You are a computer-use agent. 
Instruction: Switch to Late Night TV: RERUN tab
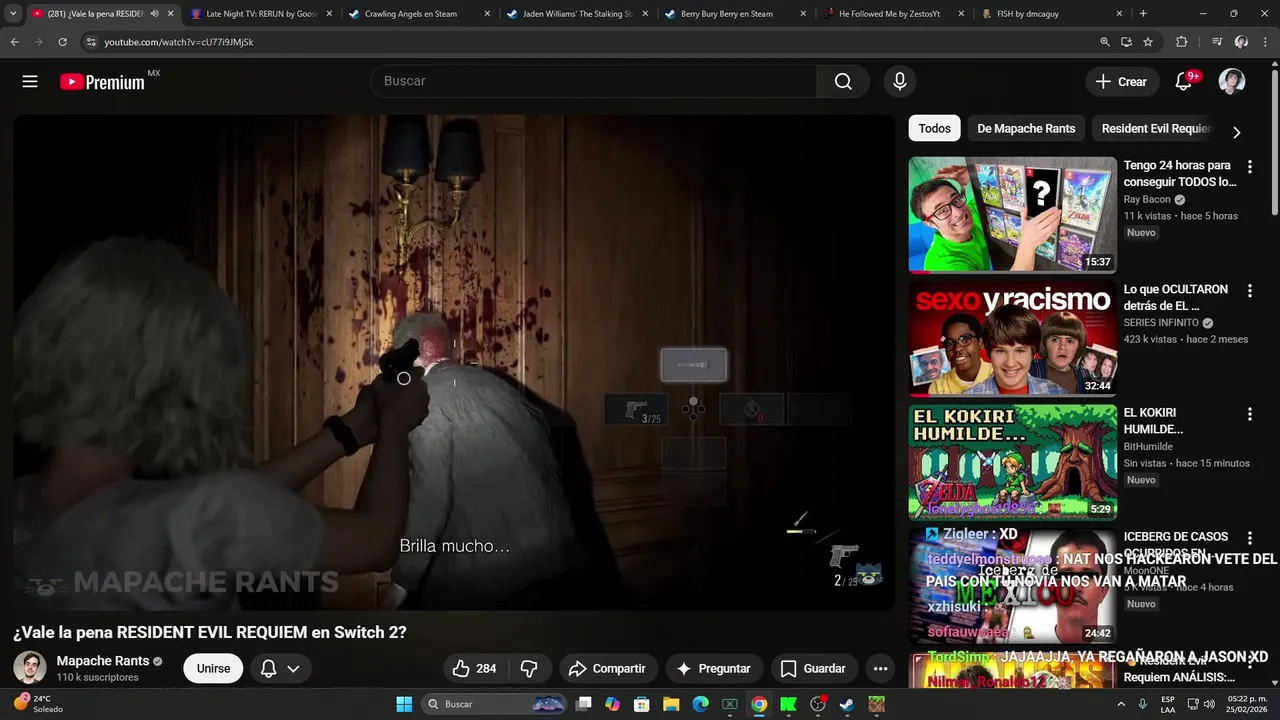click(261, 14)
